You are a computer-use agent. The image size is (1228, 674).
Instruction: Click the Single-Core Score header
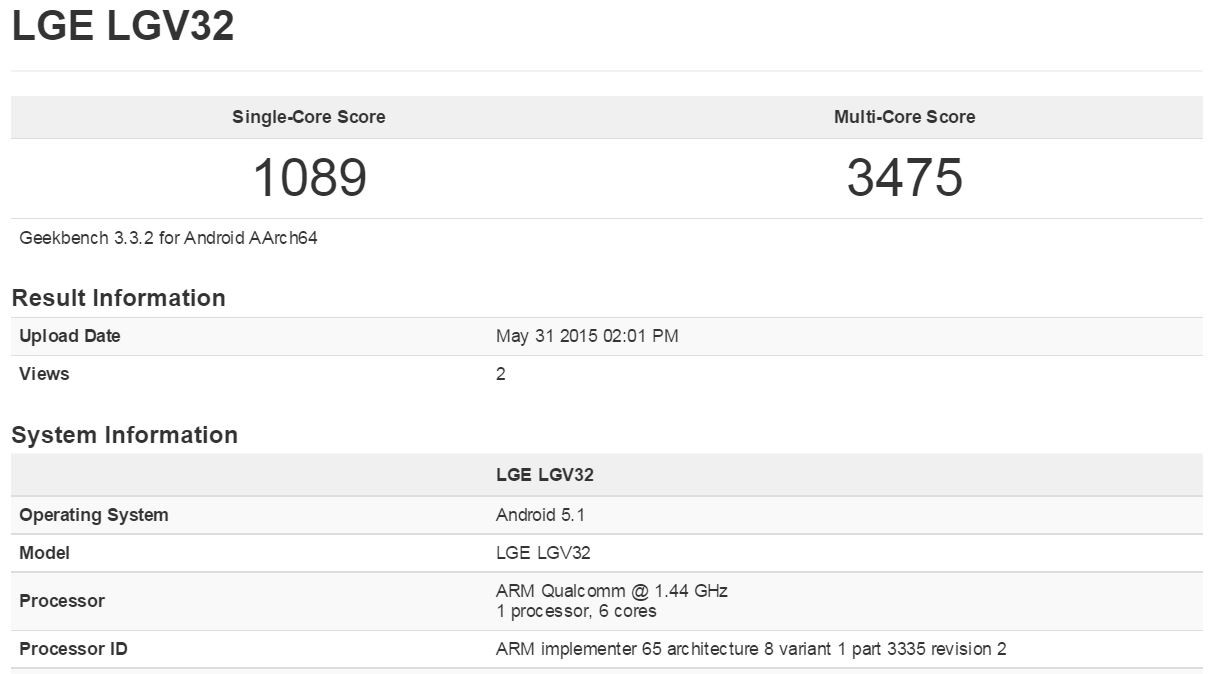click(x=308, y=117)
